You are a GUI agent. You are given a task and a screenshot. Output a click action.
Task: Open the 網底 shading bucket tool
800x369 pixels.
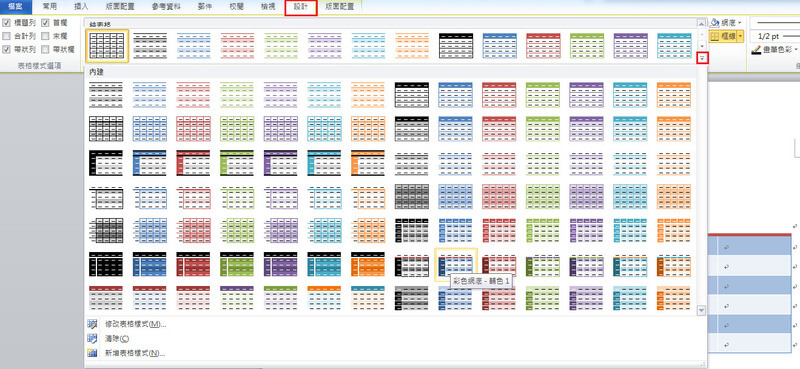715,22
